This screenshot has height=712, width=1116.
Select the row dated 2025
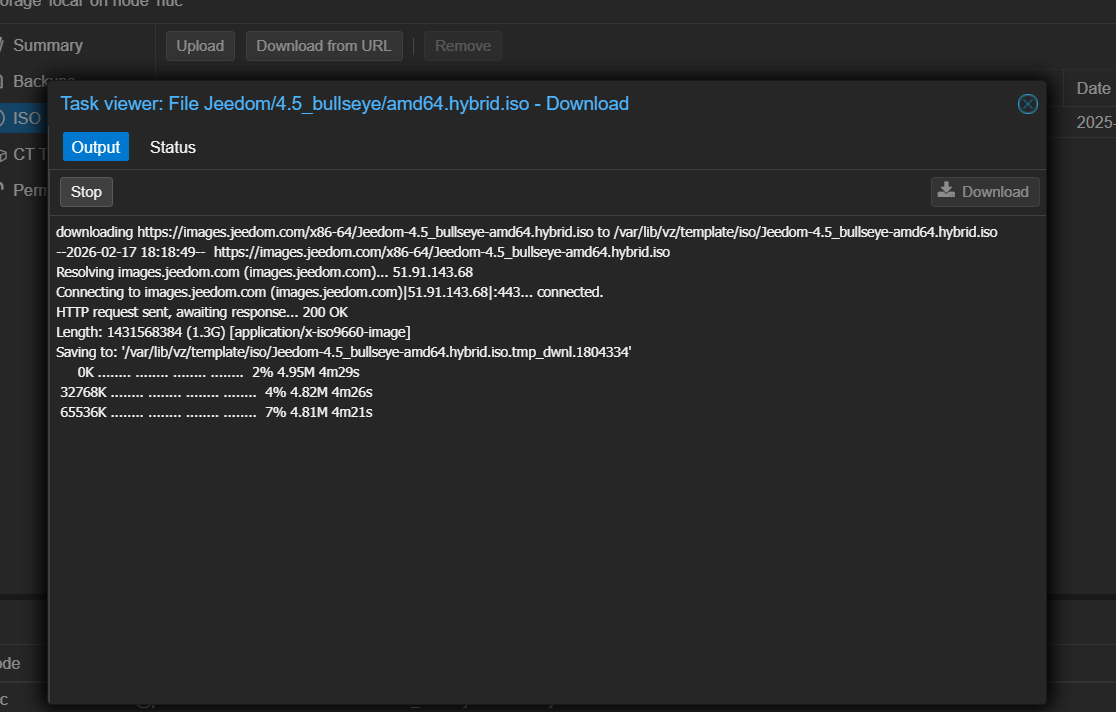pyautogui.click(x=1092, y=122)
